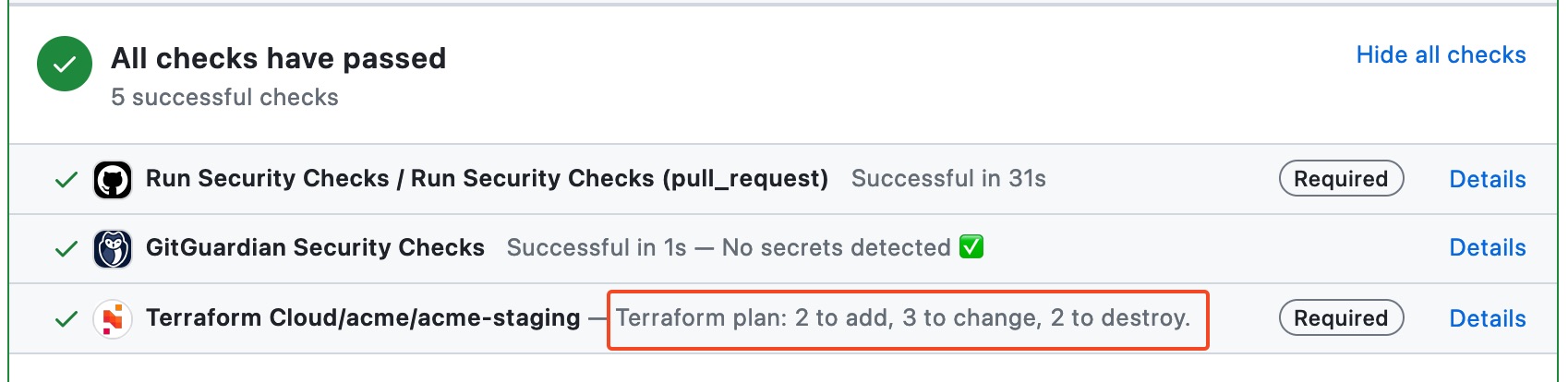Click Required badge on Run Security Checks row
The height and width of the screenshot is (382, 1568).
coord(1341,179)
